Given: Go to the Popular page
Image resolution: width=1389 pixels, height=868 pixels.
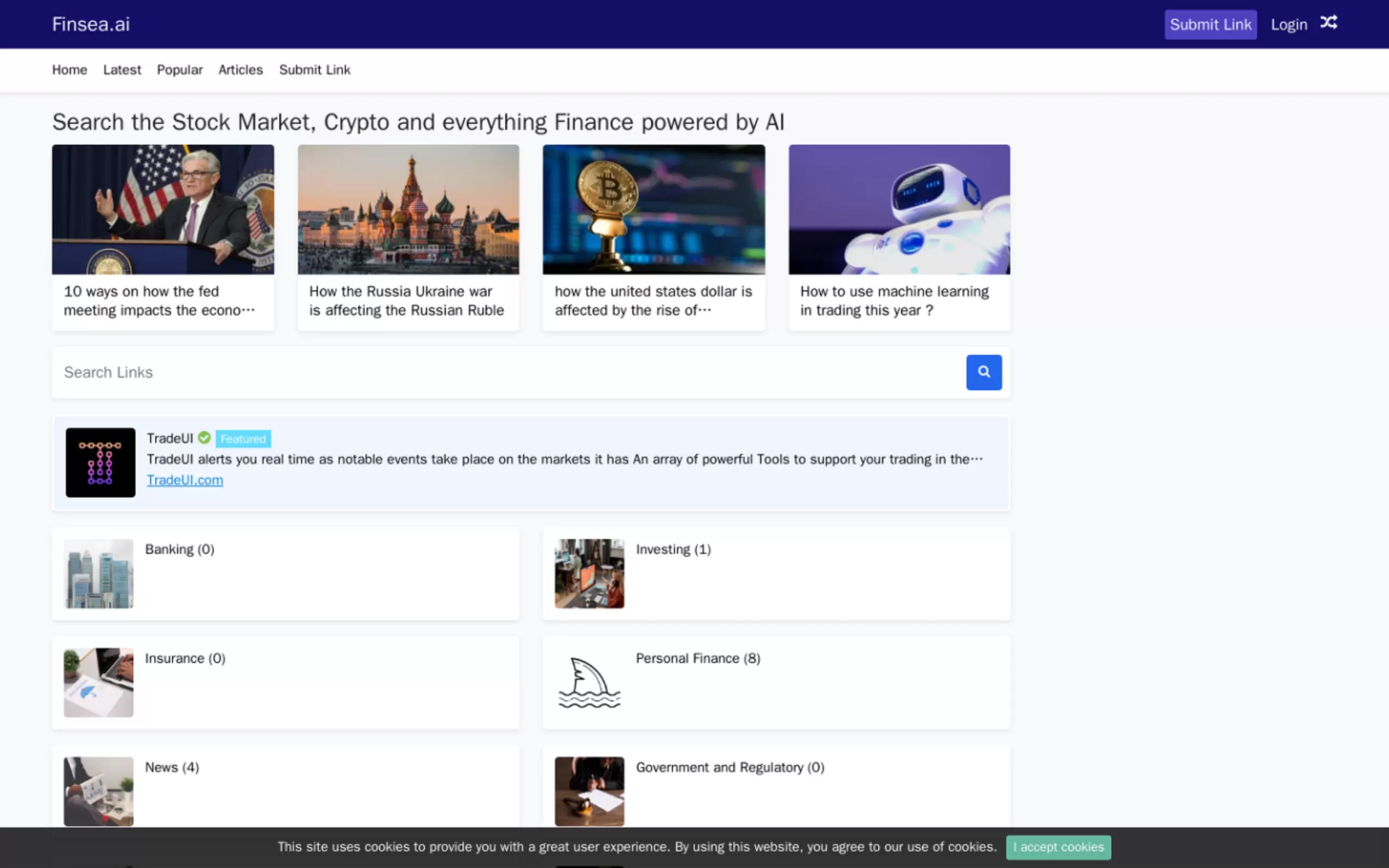Looking at the screenshot, I should [x=179, y=70].
